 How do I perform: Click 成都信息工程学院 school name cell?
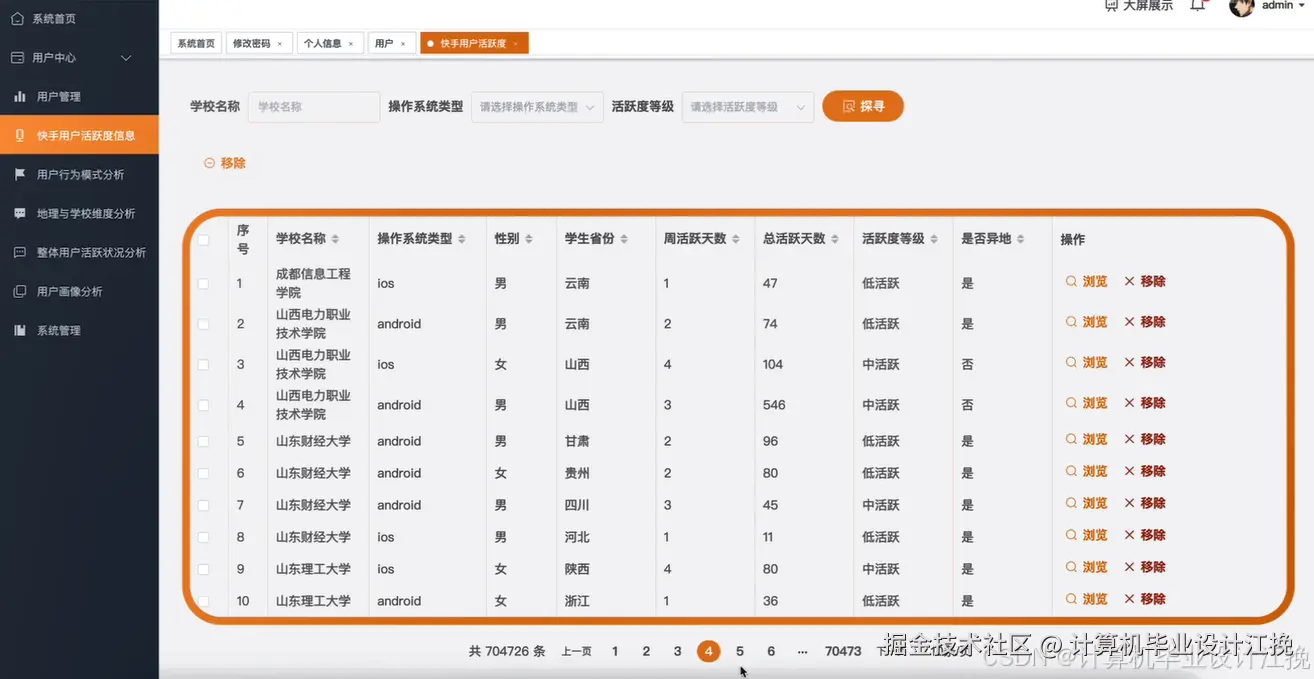(313, 283)
